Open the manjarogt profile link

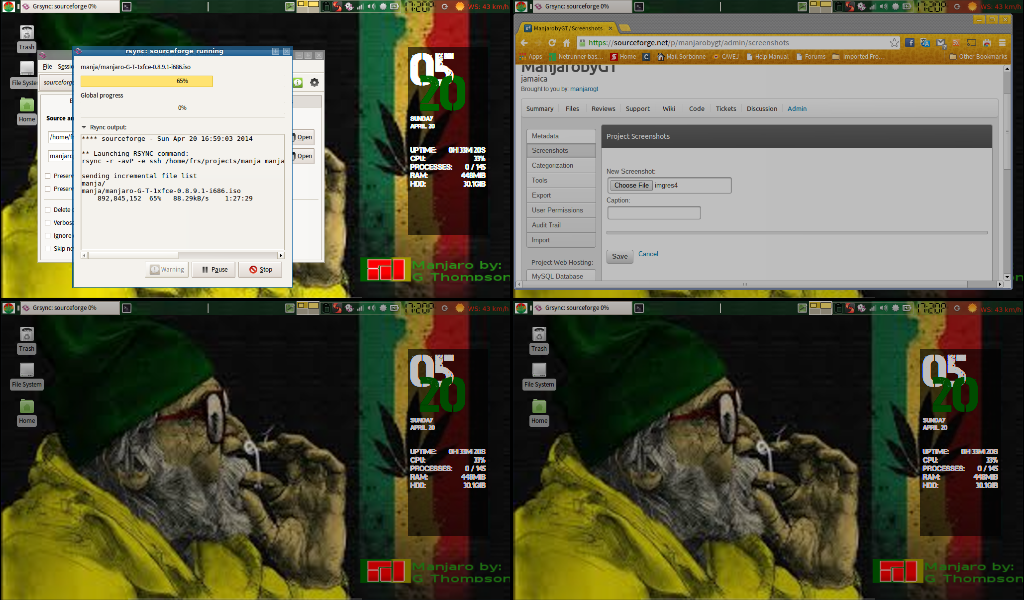584,89
